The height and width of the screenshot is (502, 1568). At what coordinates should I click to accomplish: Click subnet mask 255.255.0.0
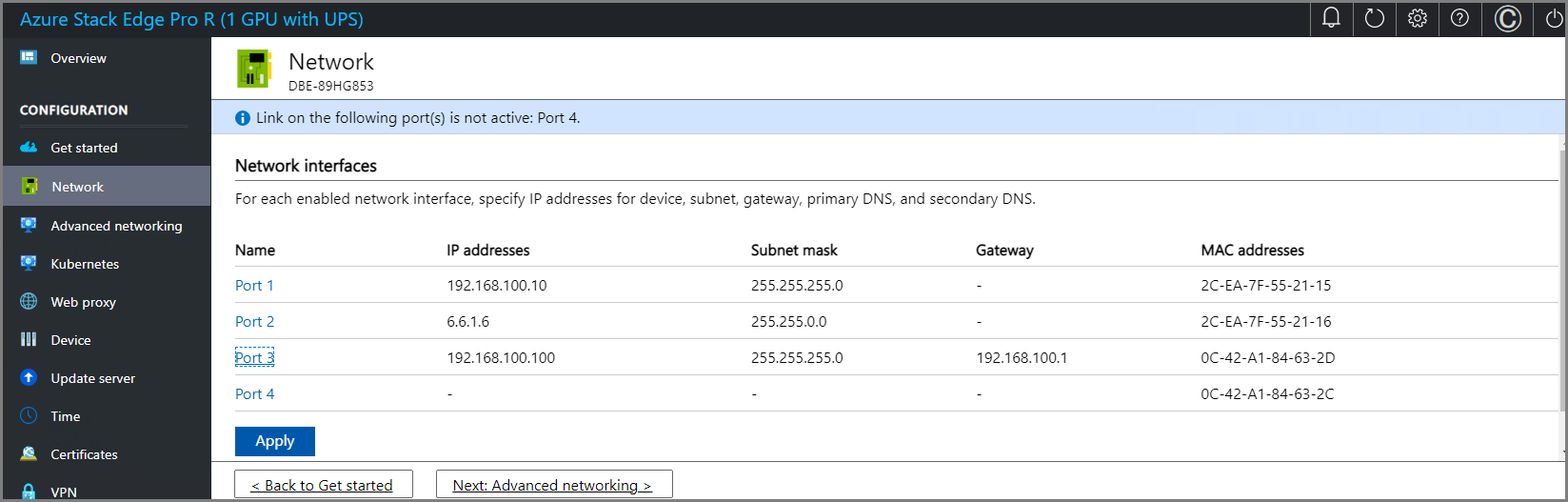click(x=788, y=322)
